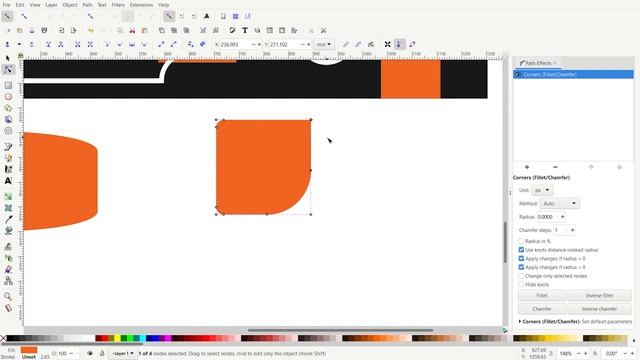The width and height of the screenshot is (640, 360).
Task: Open the Object menu
Action: pyautogui.click(x=70, y=5)
